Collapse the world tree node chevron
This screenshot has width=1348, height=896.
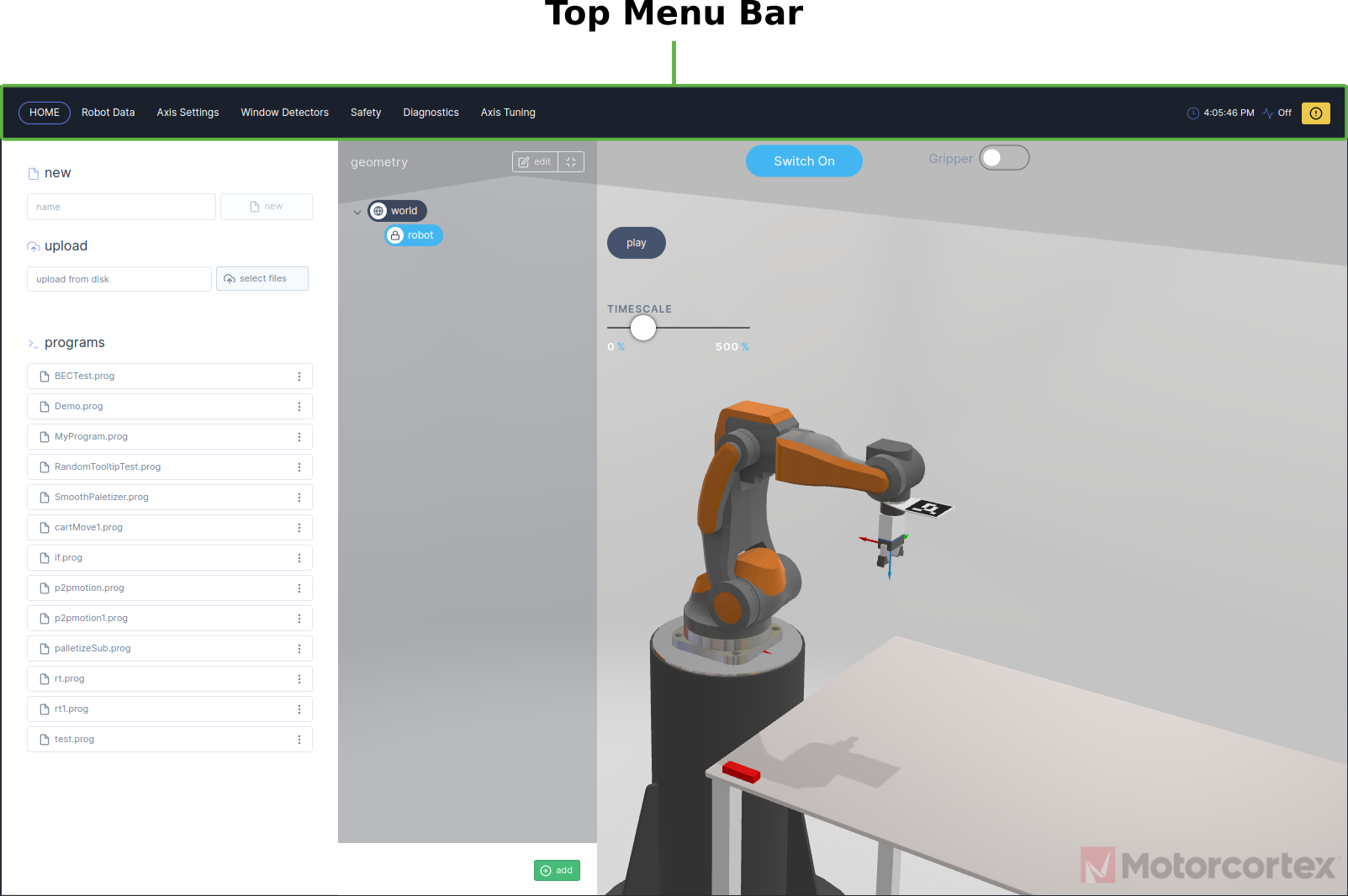(357, 212)
